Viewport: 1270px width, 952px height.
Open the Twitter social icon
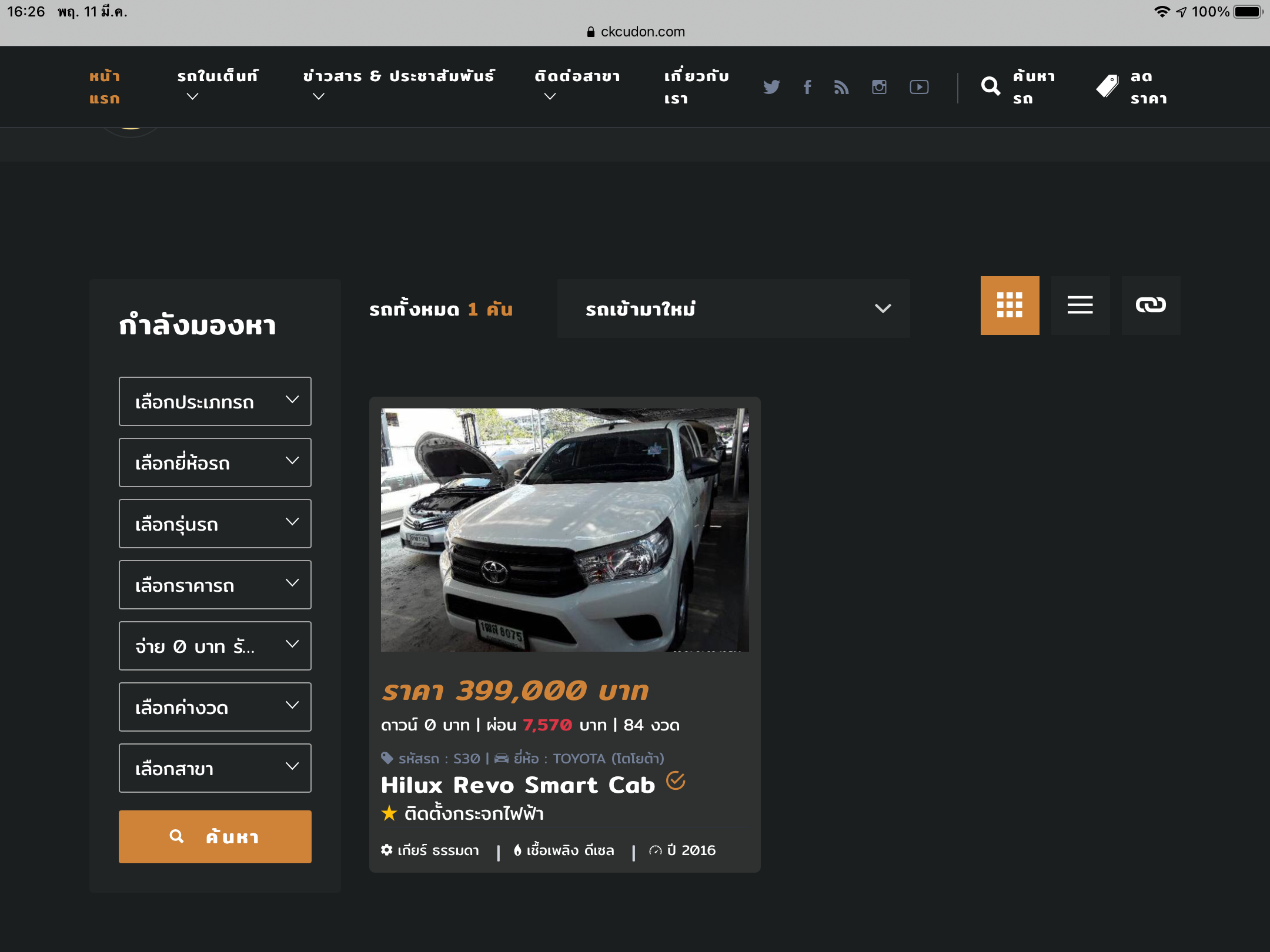click(x=771, y=87)
